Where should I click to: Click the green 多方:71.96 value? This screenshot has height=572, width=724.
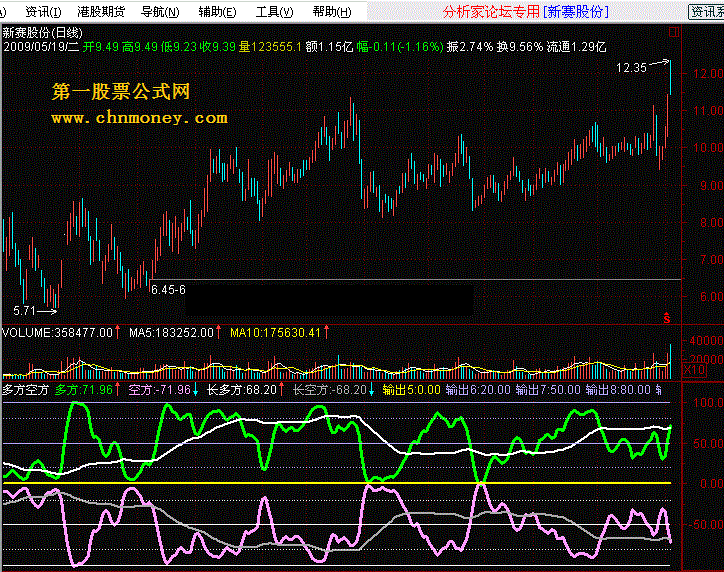(84, 390)
